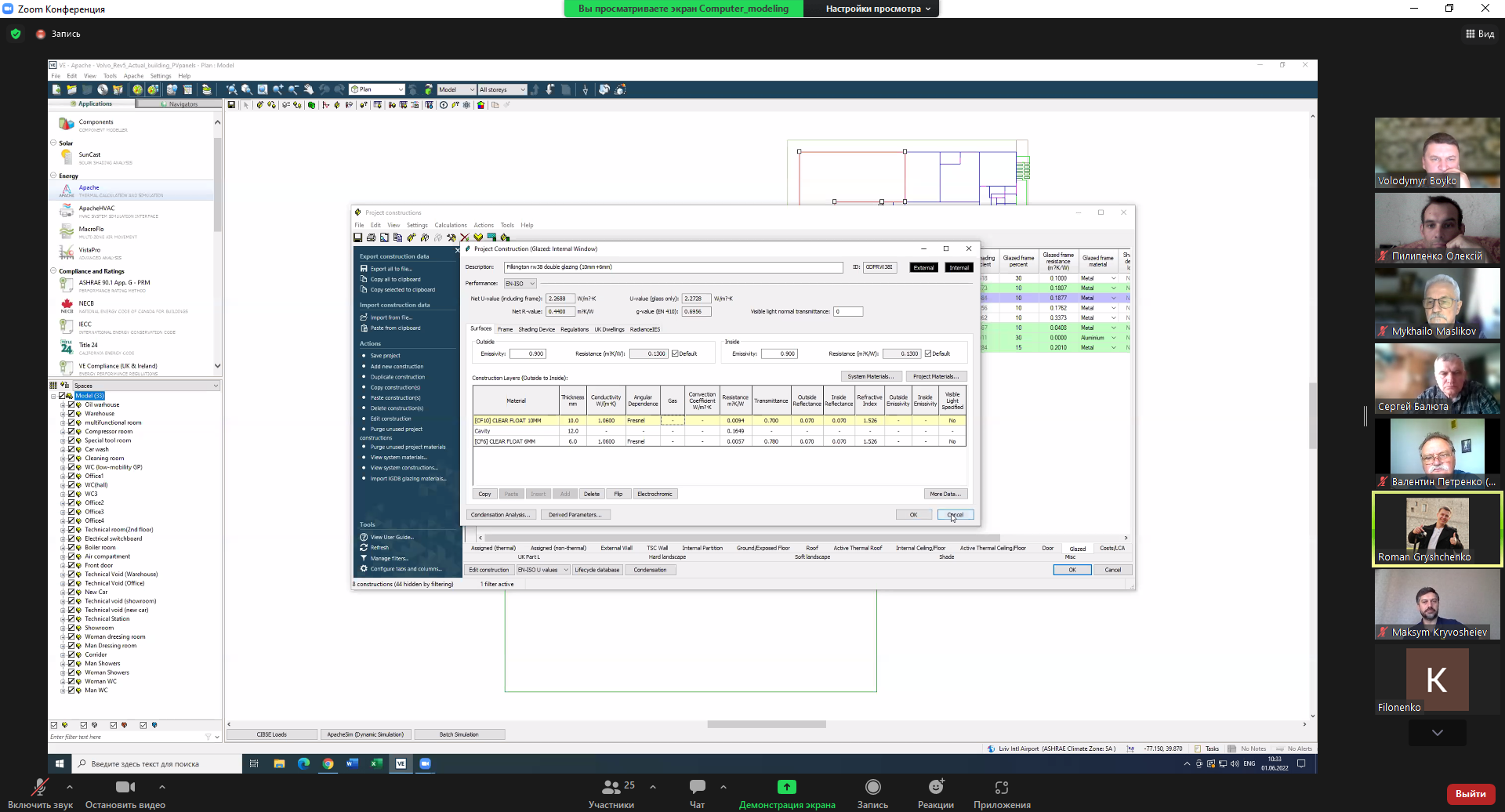
Task: Switch to the Shading Device tab
Action: pos(536,329)
